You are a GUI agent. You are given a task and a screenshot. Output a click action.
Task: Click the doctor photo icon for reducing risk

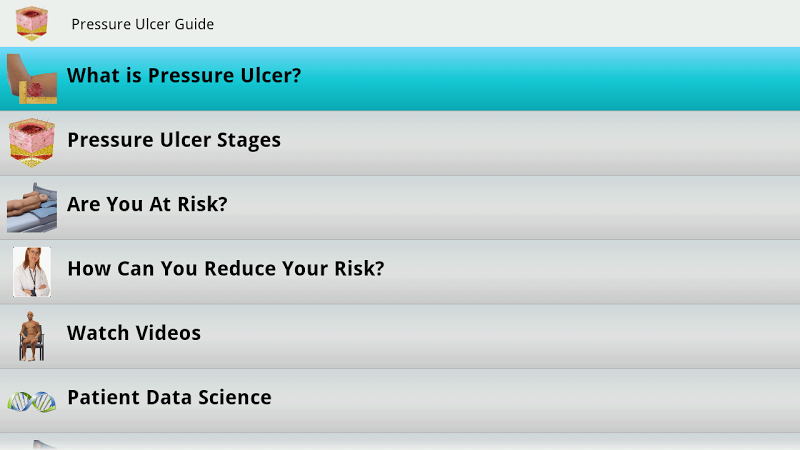[32, 271]
